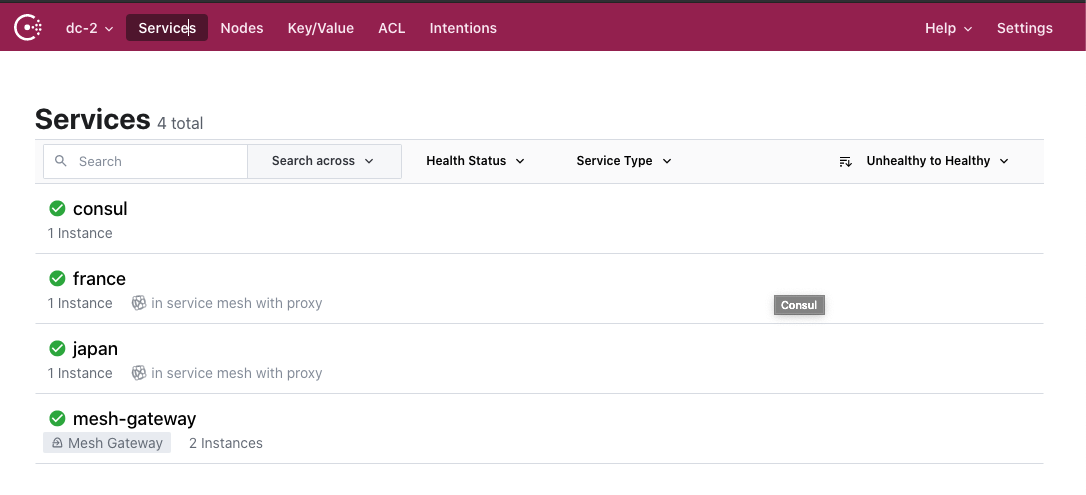Click the green health check beside consul

point(57,209)
